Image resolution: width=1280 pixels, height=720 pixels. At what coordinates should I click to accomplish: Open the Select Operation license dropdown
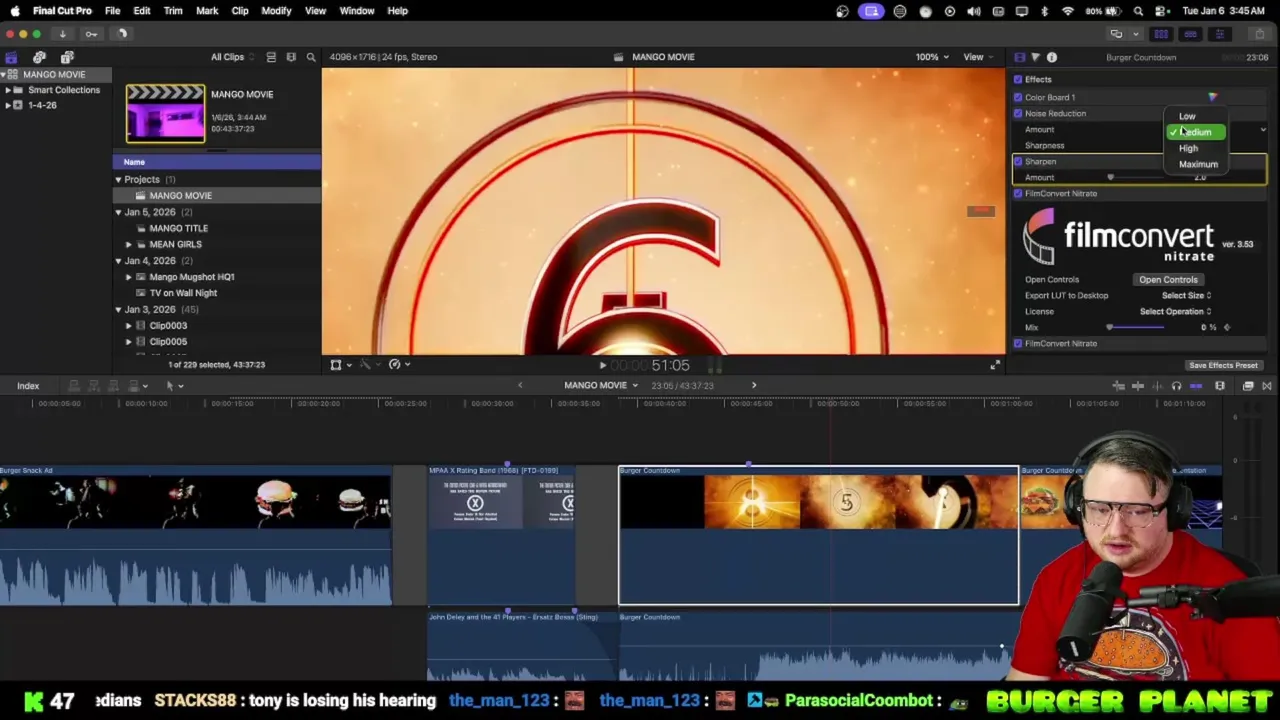[1175, 311]
